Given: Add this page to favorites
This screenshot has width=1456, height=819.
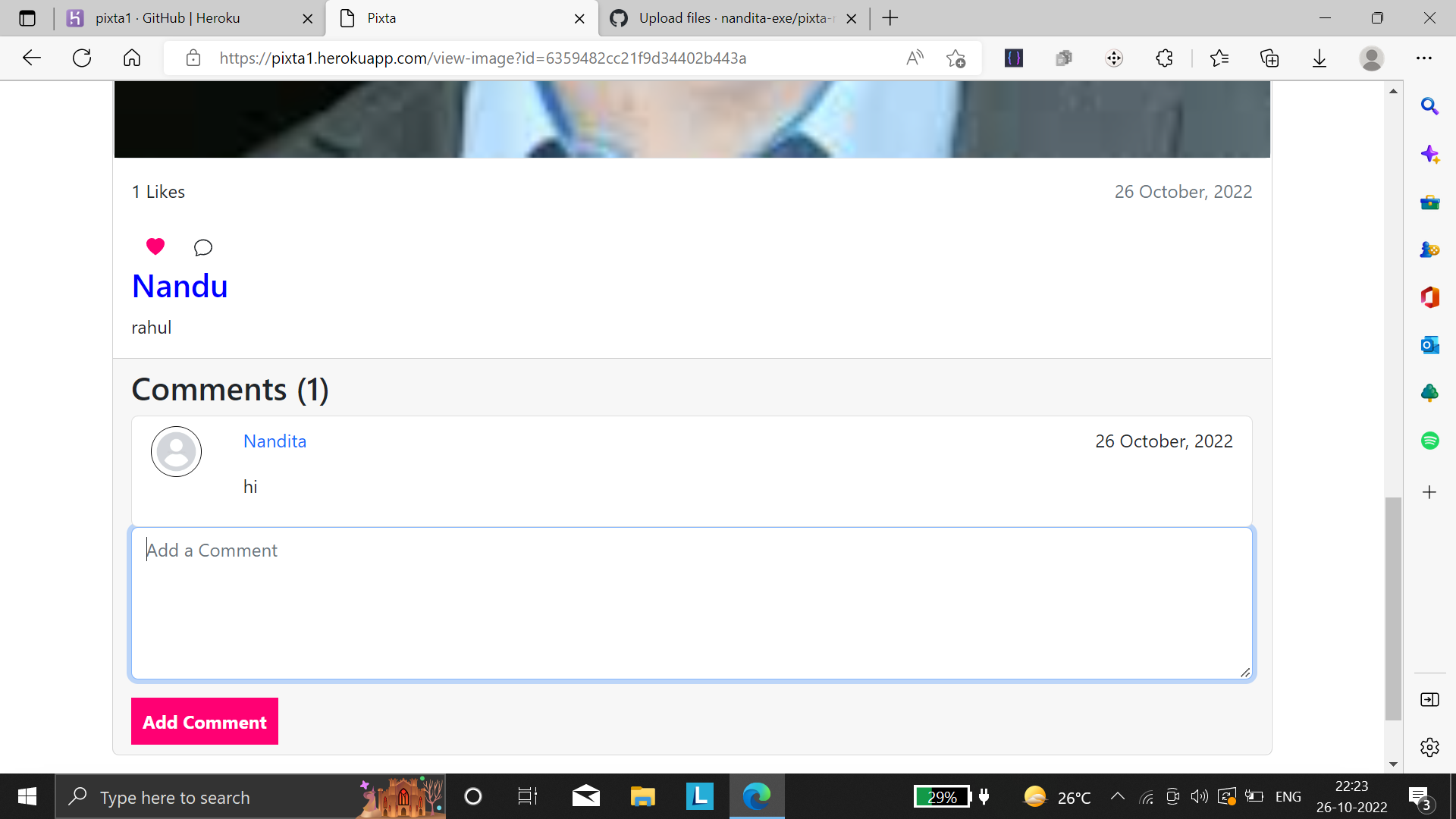Looking at the screenshot, I should [x=955, y=58].
